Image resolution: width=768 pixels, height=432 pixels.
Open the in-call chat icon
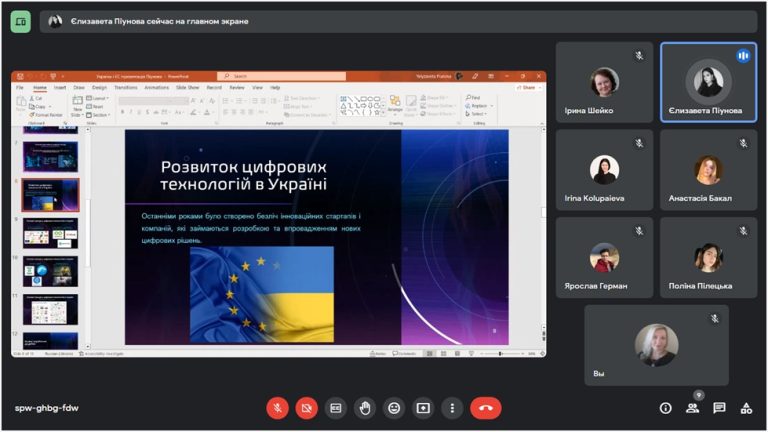tap(719, 408)
